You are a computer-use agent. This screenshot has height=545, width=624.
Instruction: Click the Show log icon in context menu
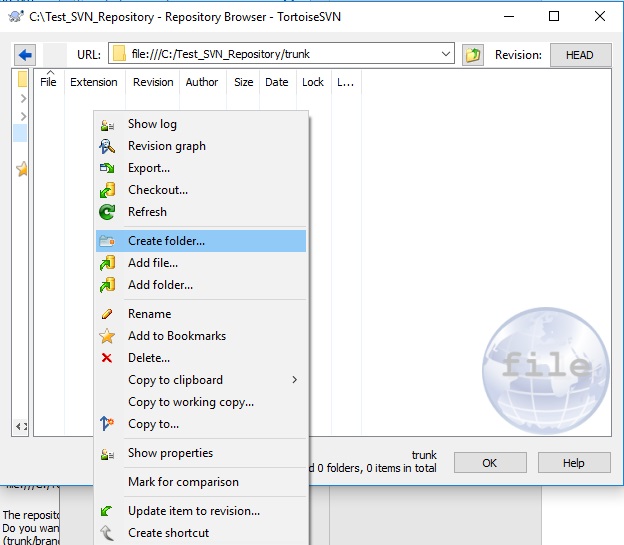(107, 125)
